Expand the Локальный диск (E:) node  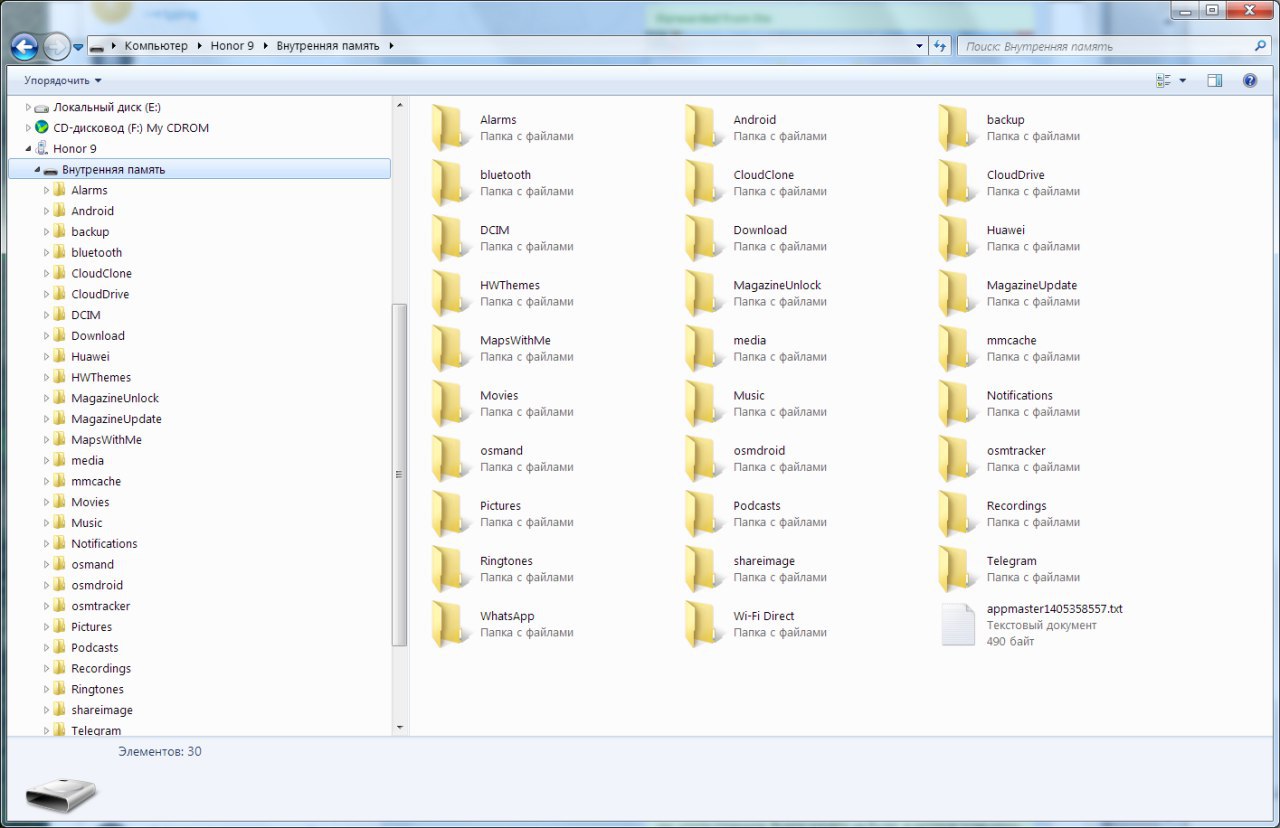[28, 107]
